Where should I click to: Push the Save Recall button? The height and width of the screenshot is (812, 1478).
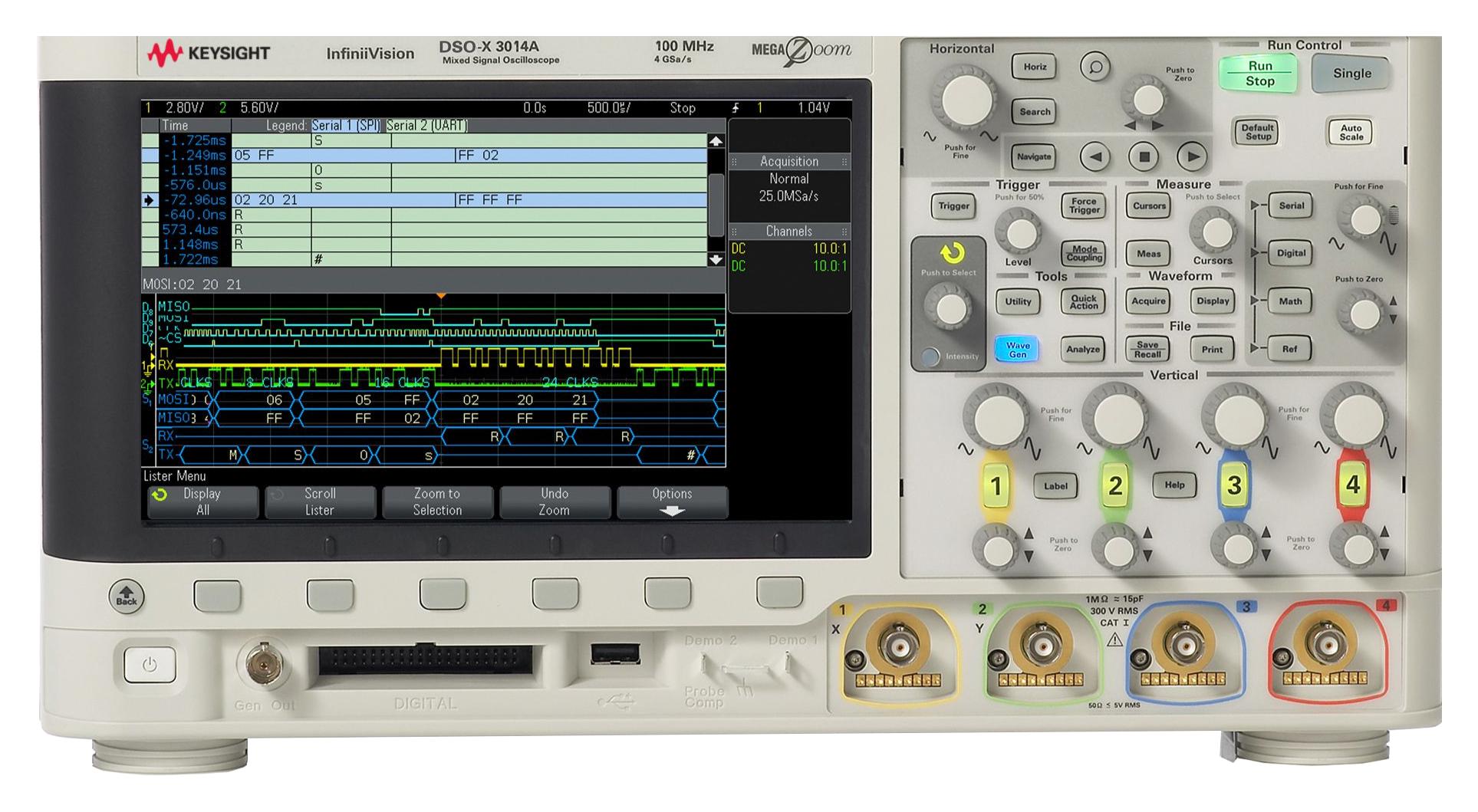click(x=1147, y=350)
